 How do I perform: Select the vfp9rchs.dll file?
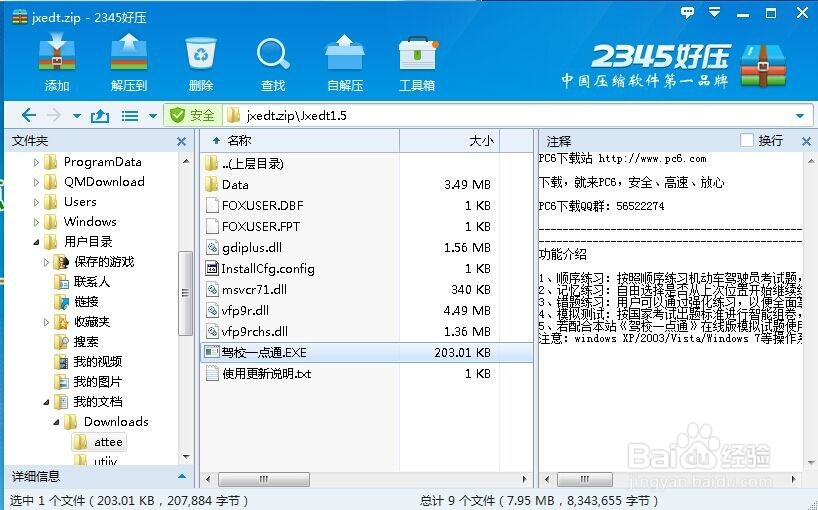[367, 331]
